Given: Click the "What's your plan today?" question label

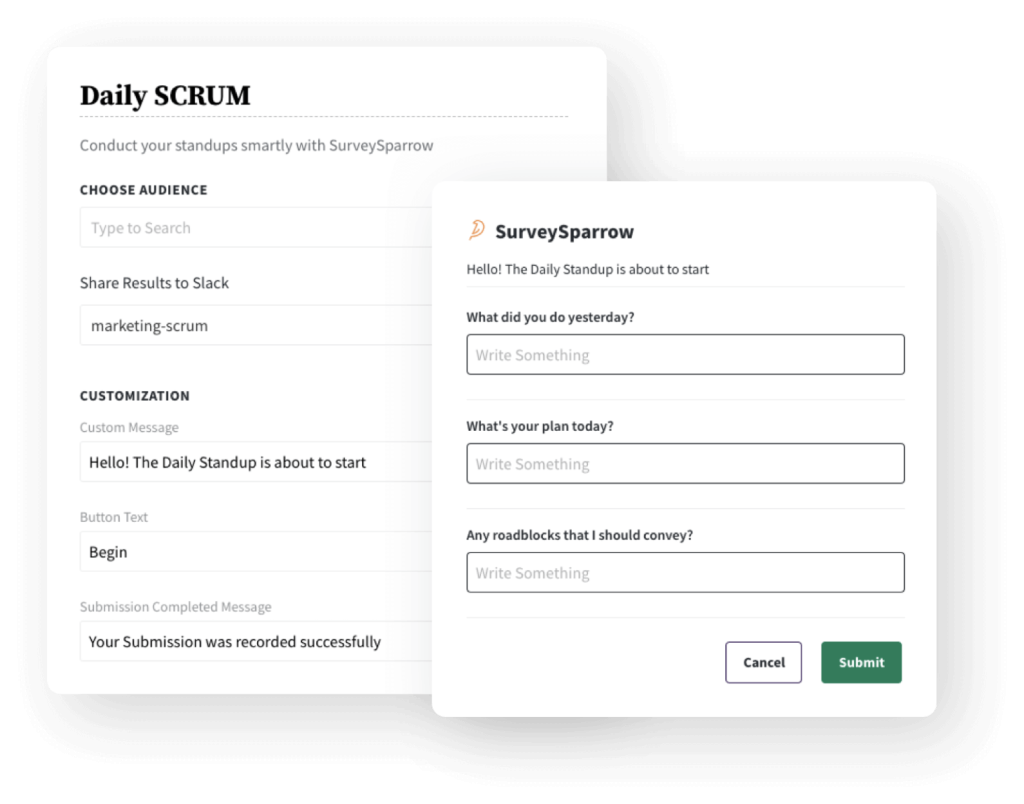Looking at the screenshot, I should pos(540,426).
